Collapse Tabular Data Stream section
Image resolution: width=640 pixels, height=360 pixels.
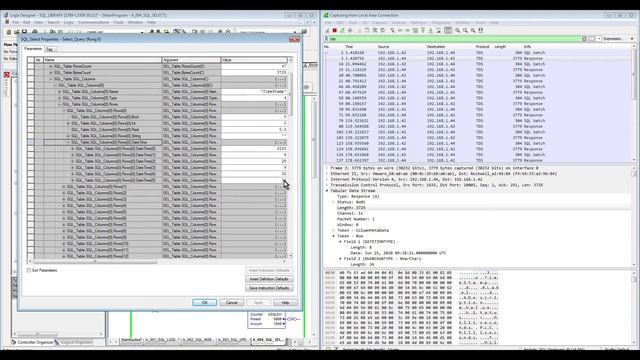click(327, 191)
